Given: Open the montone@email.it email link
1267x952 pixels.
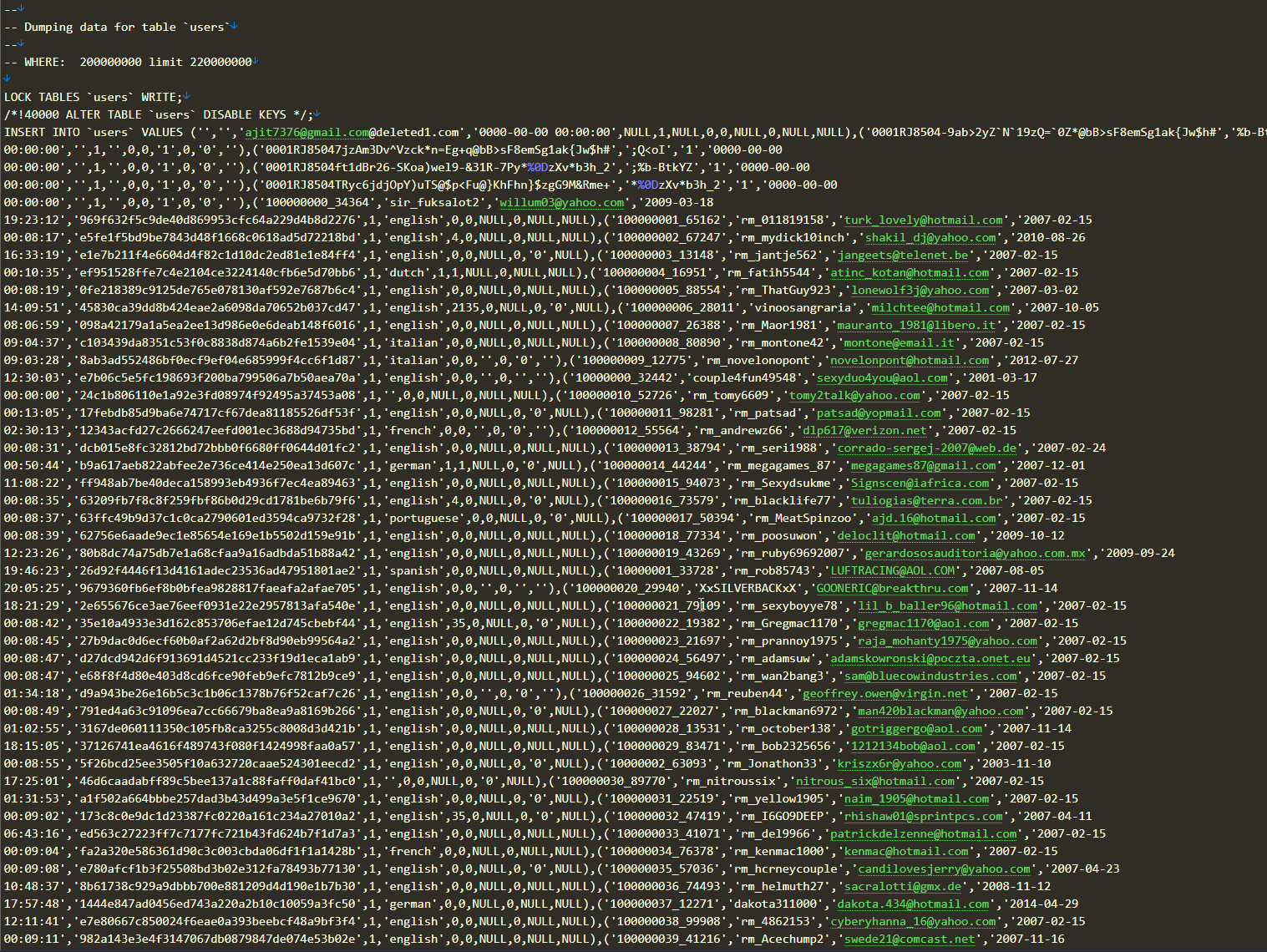Looking at the screenshot, I should pos(899,342).
